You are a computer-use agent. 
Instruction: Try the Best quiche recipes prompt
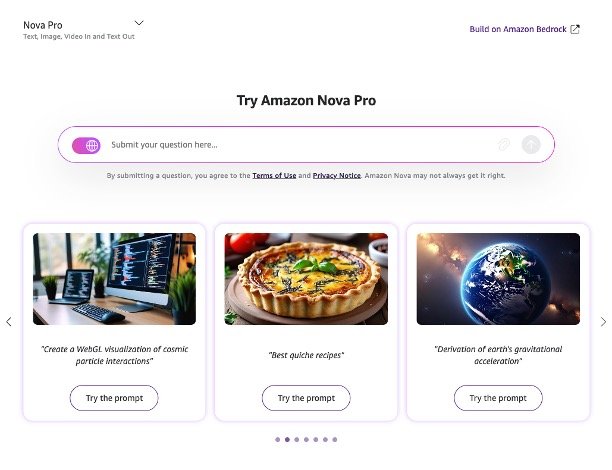306,398
